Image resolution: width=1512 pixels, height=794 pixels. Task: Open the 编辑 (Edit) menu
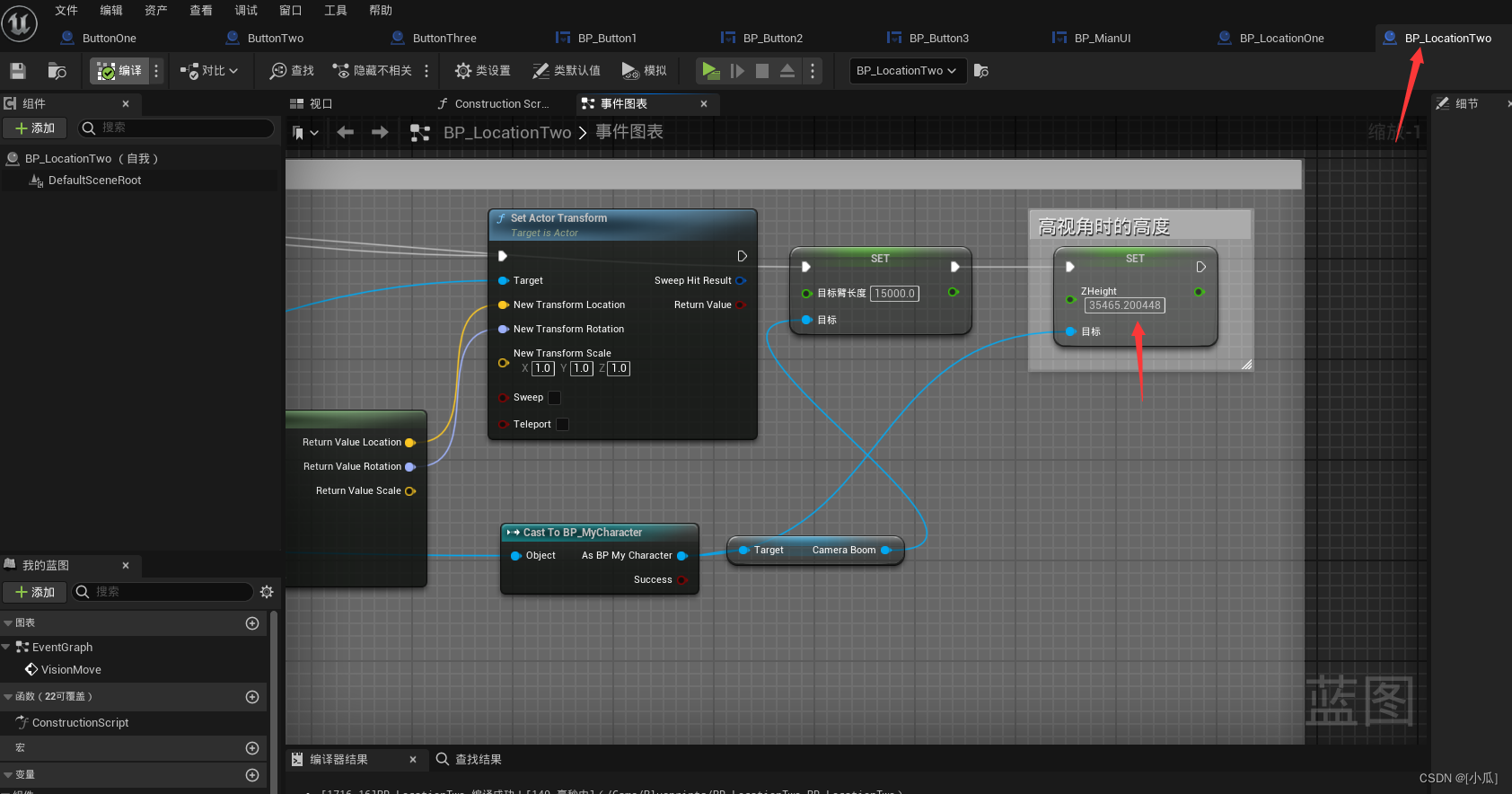click(x=111, y=10)
